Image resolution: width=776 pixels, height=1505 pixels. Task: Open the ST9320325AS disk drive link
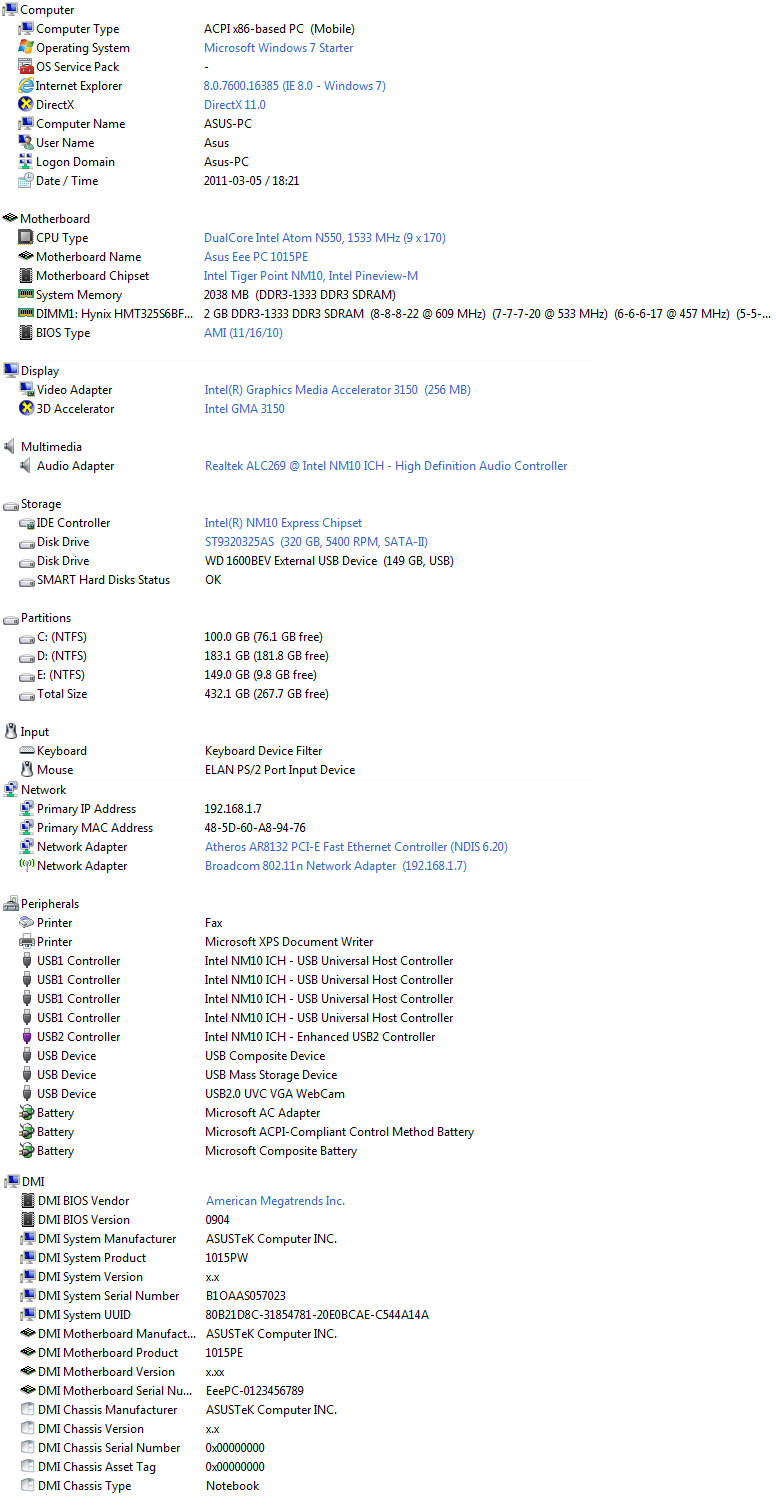point(316,541)
